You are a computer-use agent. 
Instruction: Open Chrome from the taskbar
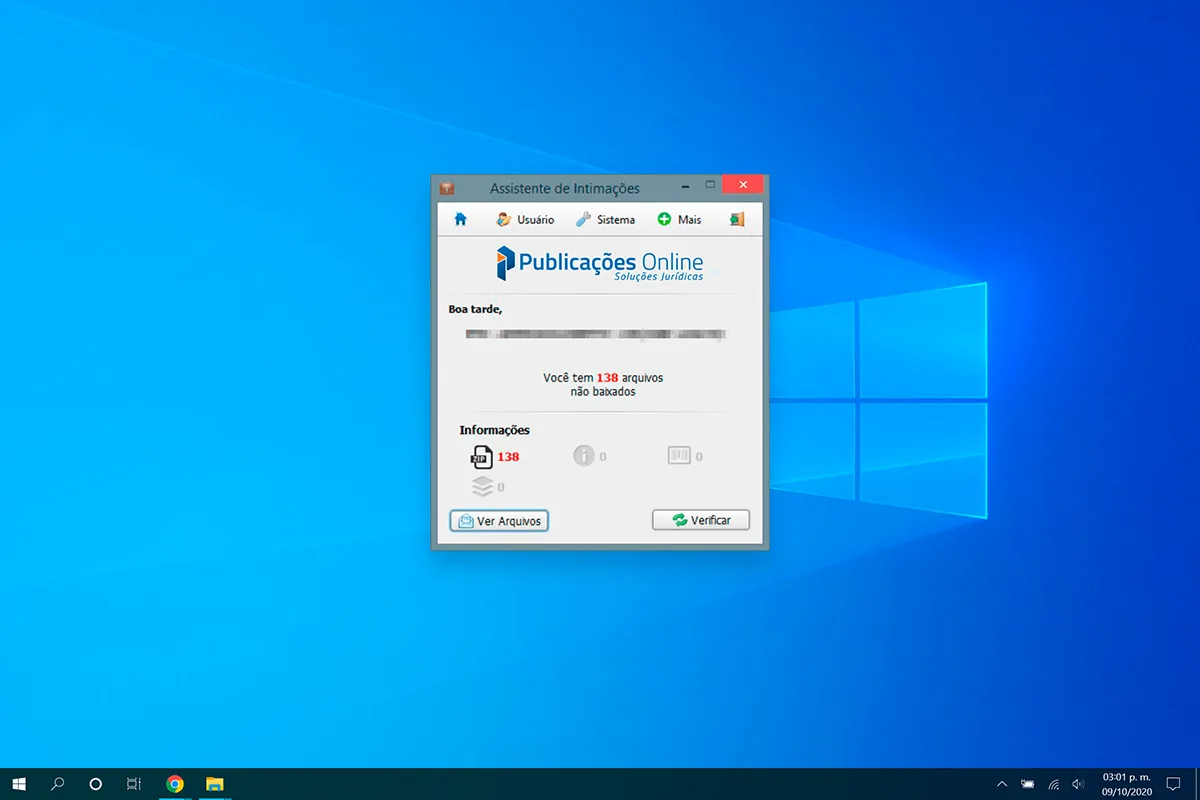(175, 784)
